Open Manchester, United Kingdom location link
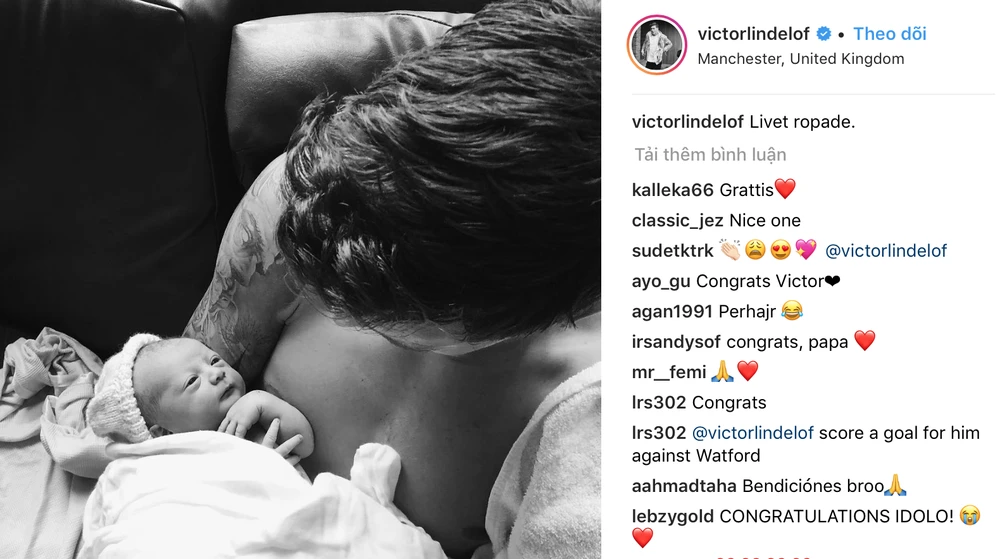Image resolution: width=1000 pixels, height=559 pixels. 800,59
